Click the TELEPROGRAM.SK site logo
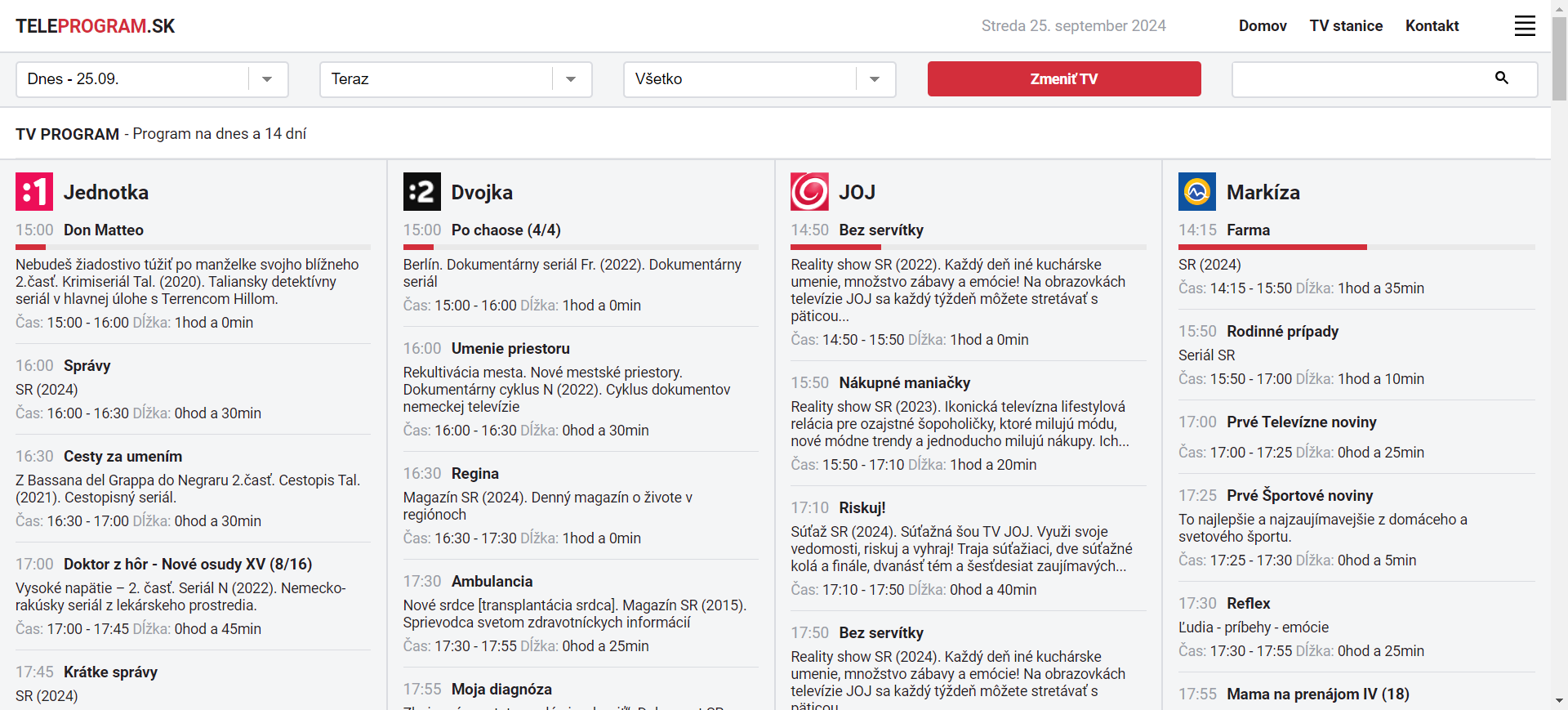The width and height of the screenshot is (1568, 710). click(96, 26)
